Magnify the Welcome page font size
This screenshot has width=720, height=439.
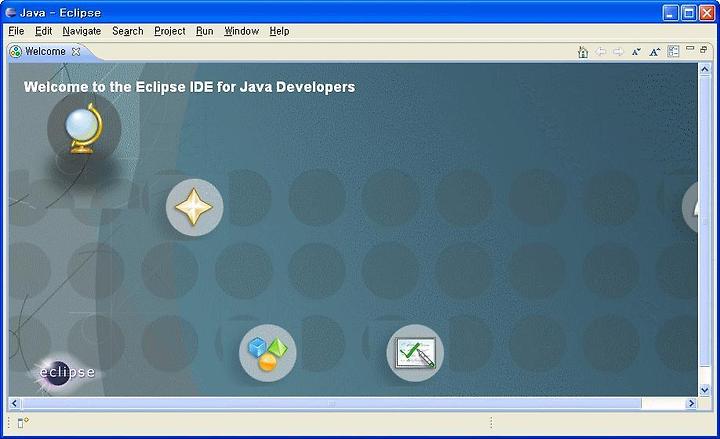pos(655,52)
